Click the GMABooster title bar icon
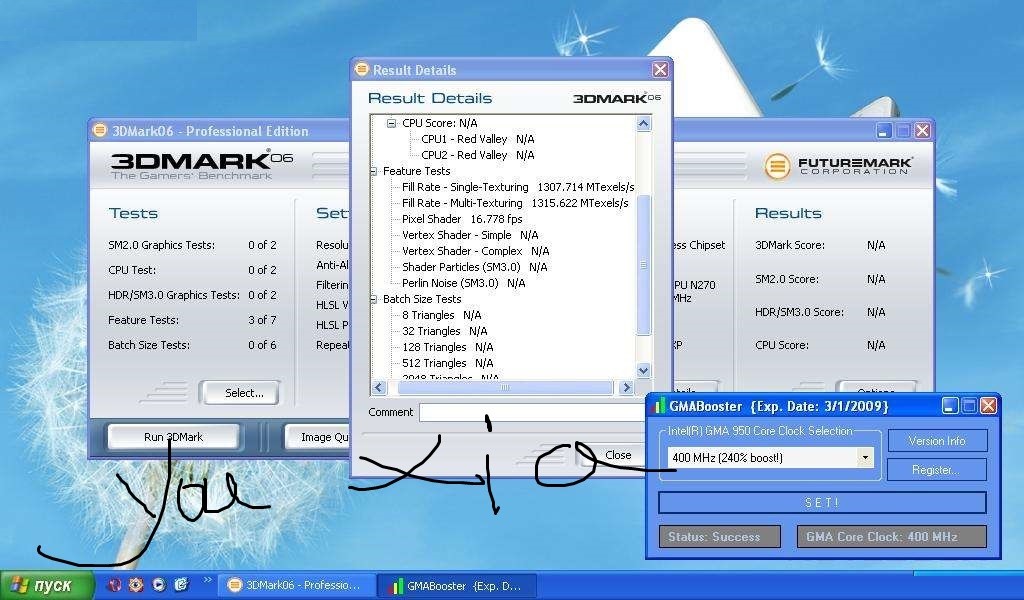 659,406
